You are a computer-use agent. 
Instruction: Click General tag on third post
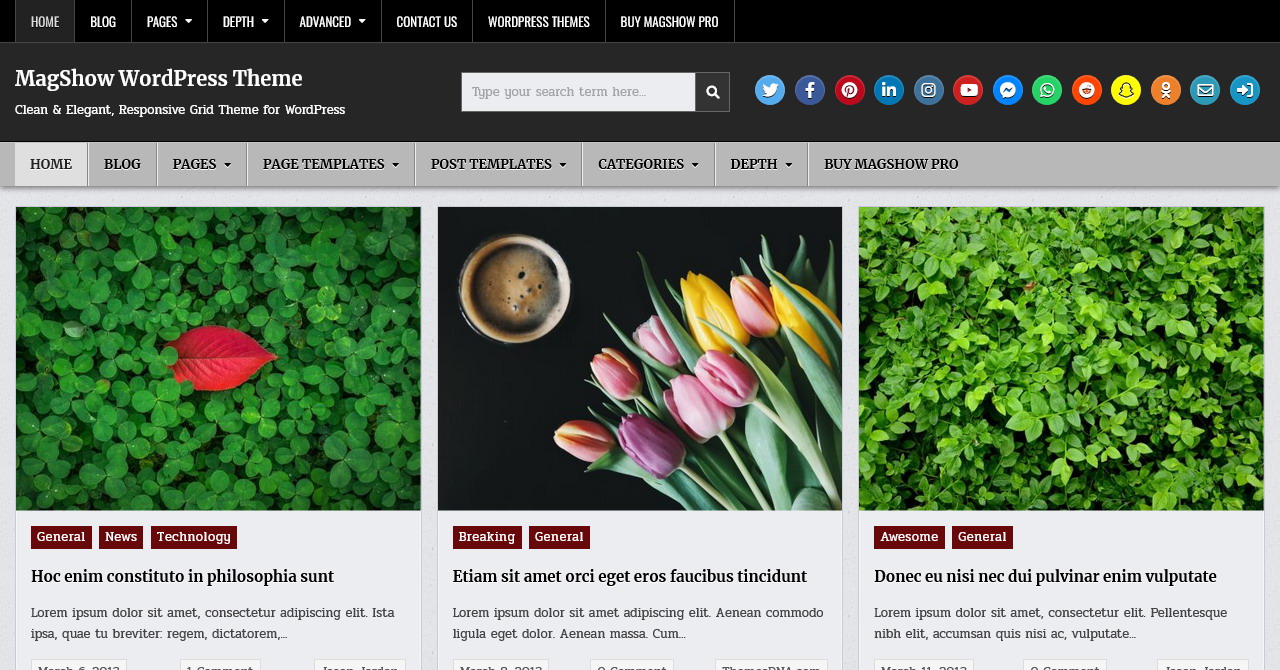pos(982,537)
